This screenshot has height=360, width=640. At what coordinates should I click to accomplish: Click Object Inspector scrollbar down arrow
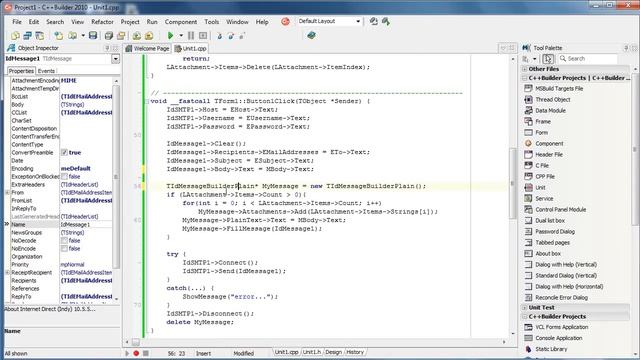[x=116, y=299]
